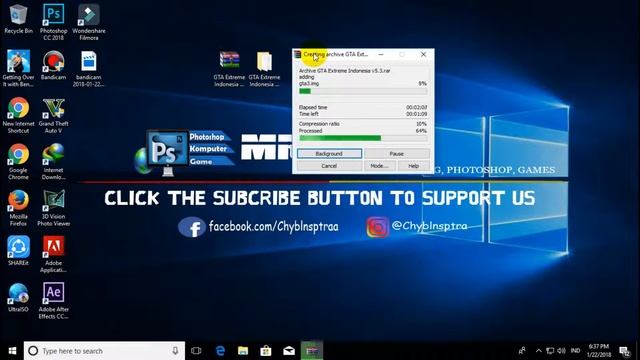Pause the archive creation
This screenshot has height=360, width=640.
396,153
